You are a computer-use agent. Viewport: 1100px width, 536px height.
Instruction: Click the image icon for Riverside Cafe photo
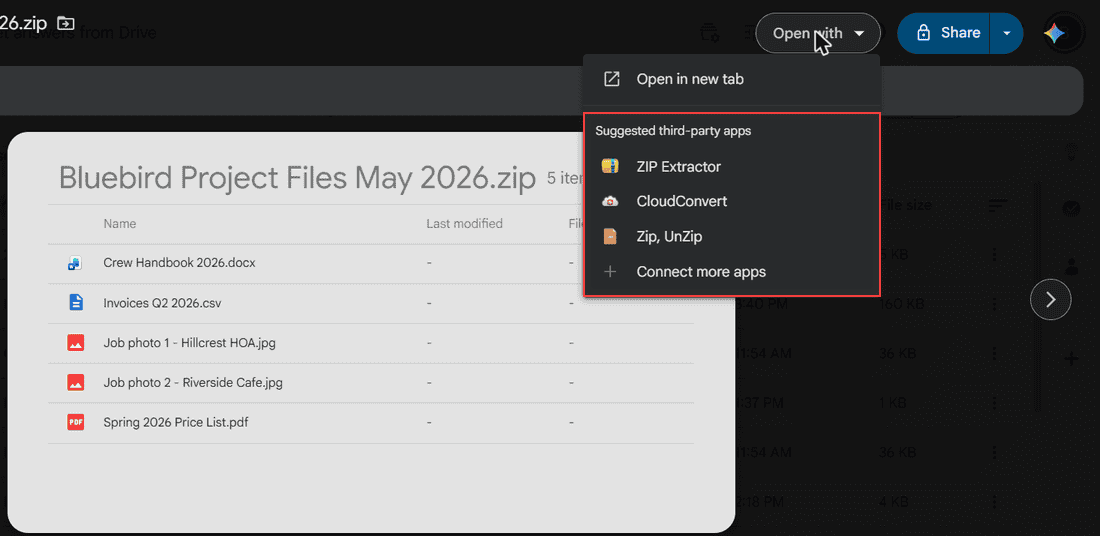pos(75,382)
